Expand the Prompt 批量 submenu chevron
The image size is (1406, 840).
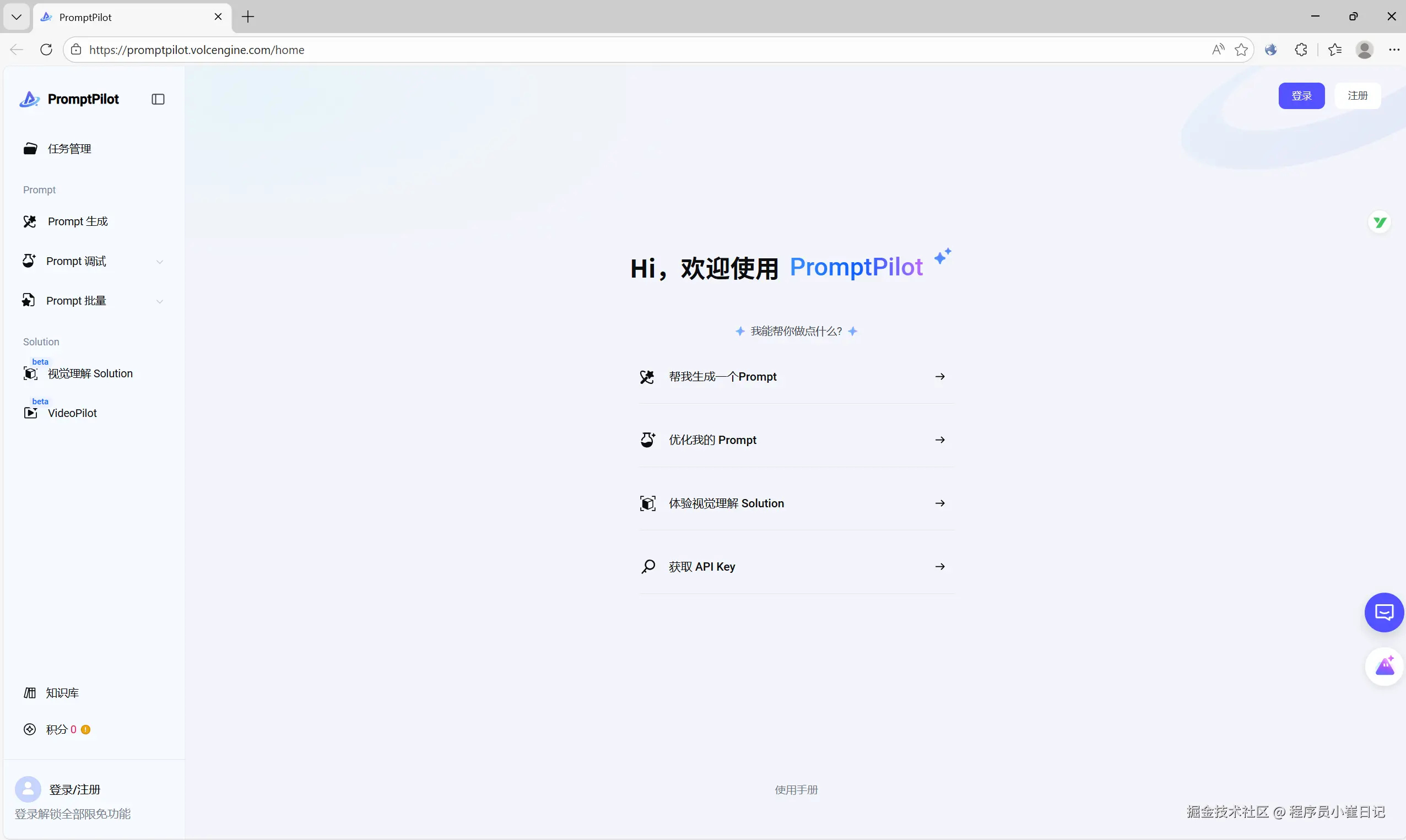click(x=160, y=301)
